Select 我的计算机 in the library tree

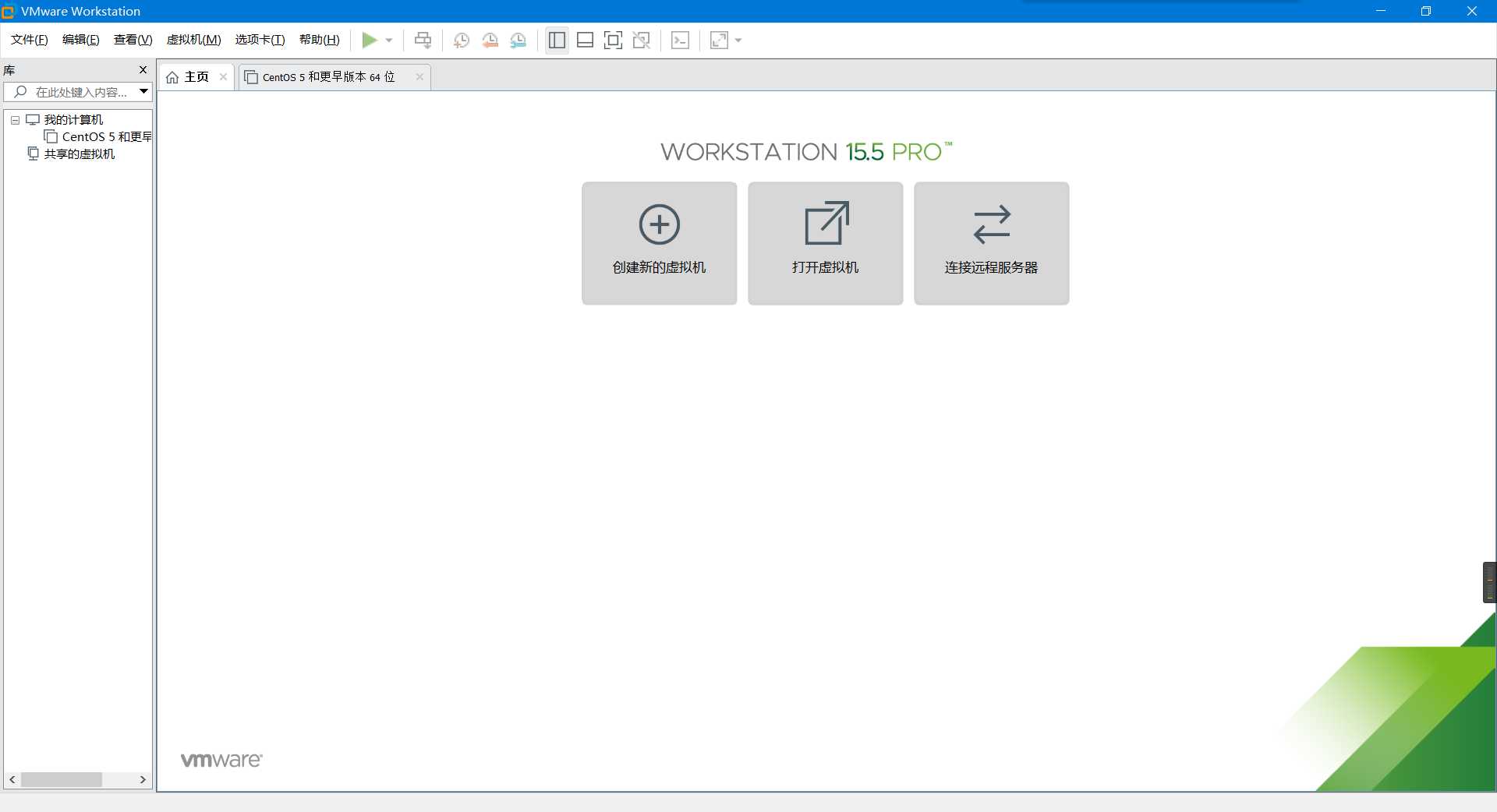pos(73,119)
